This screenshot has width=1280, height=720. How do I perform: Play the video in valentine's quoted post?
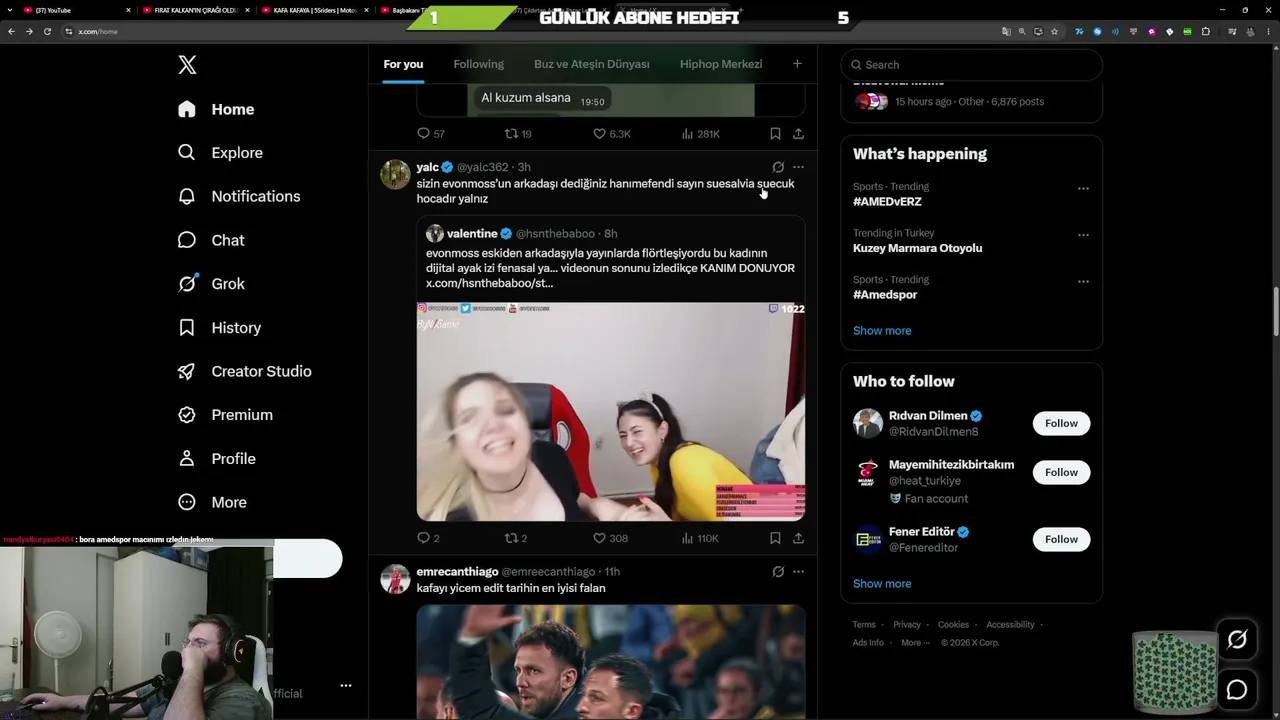610,411
